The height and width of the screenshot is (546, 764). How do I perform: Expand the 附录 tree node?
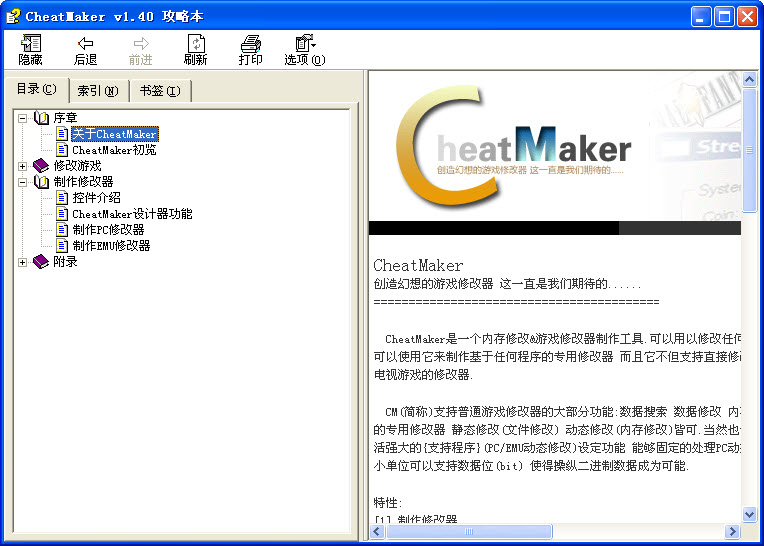[22, 262]
